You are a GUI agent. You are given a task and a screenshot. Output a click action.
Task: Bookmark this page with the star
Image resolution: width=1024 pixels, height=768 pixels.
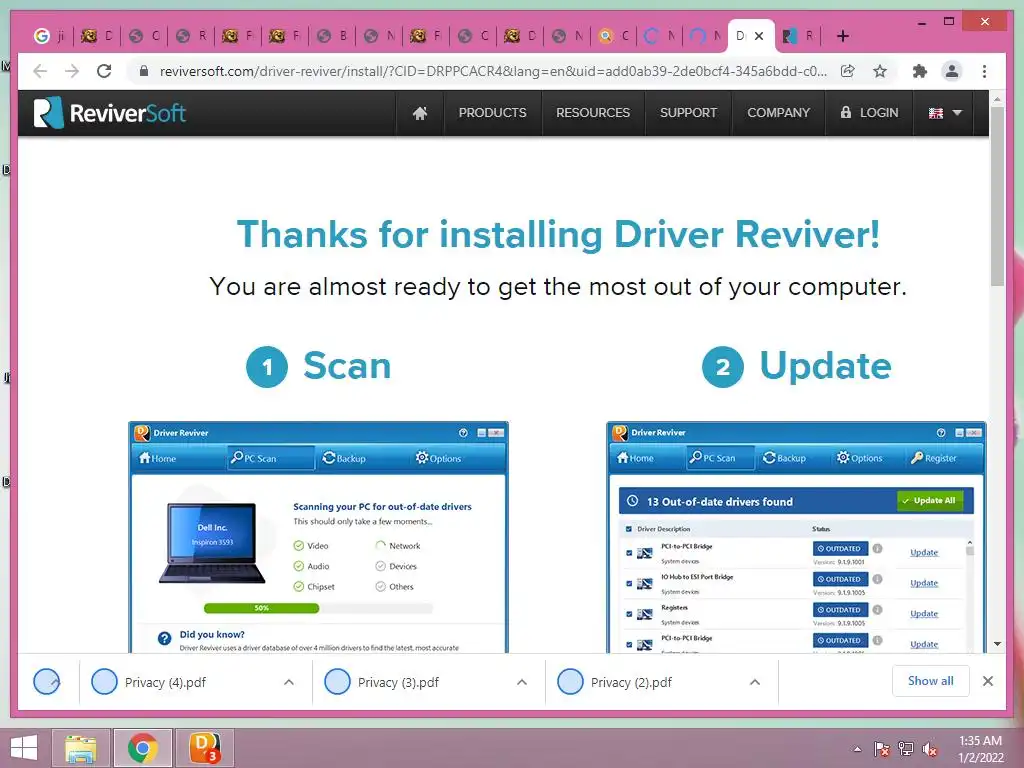(x=880, y=71)
